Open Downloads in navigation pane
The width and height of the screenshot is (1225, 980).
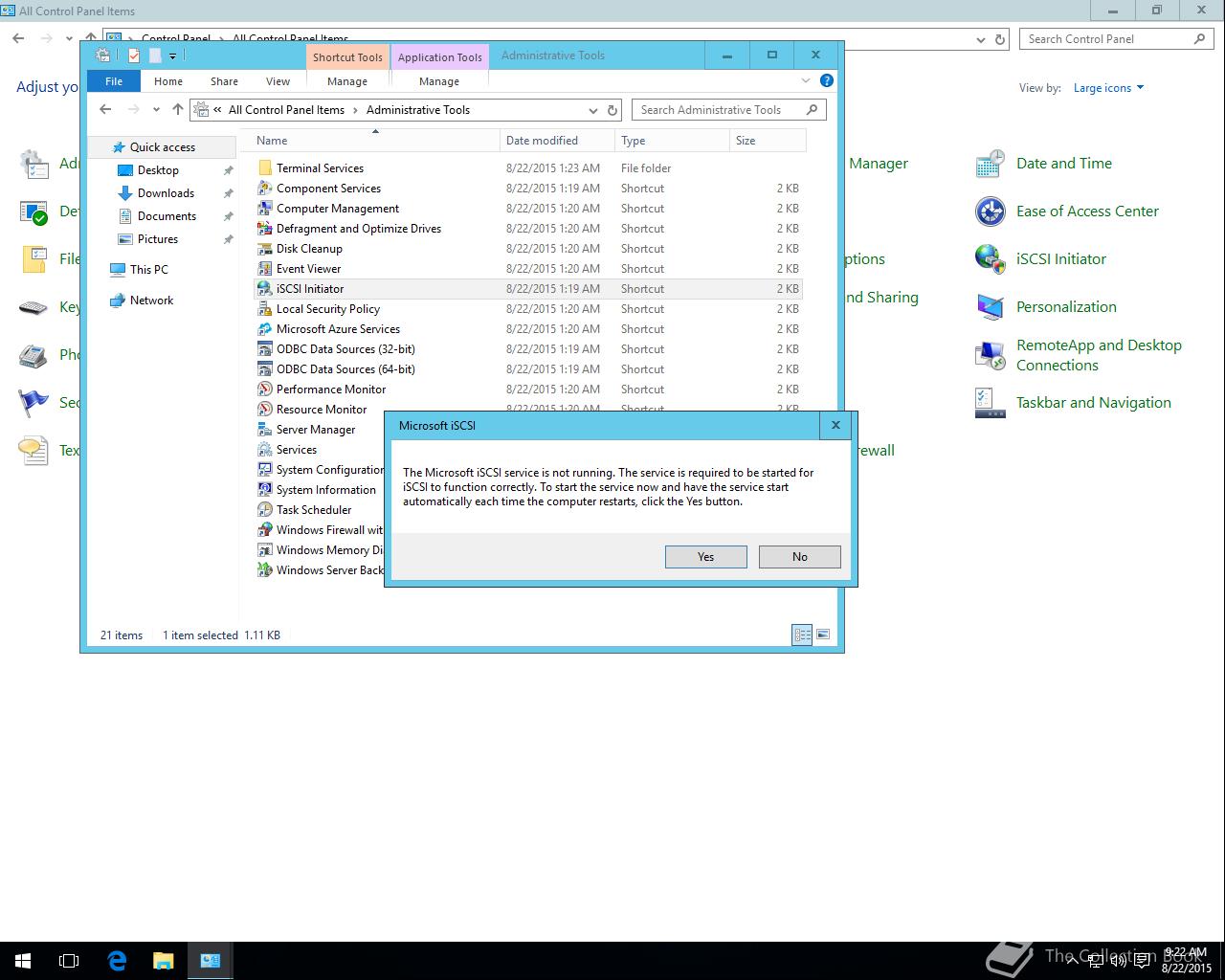[166, 193]
